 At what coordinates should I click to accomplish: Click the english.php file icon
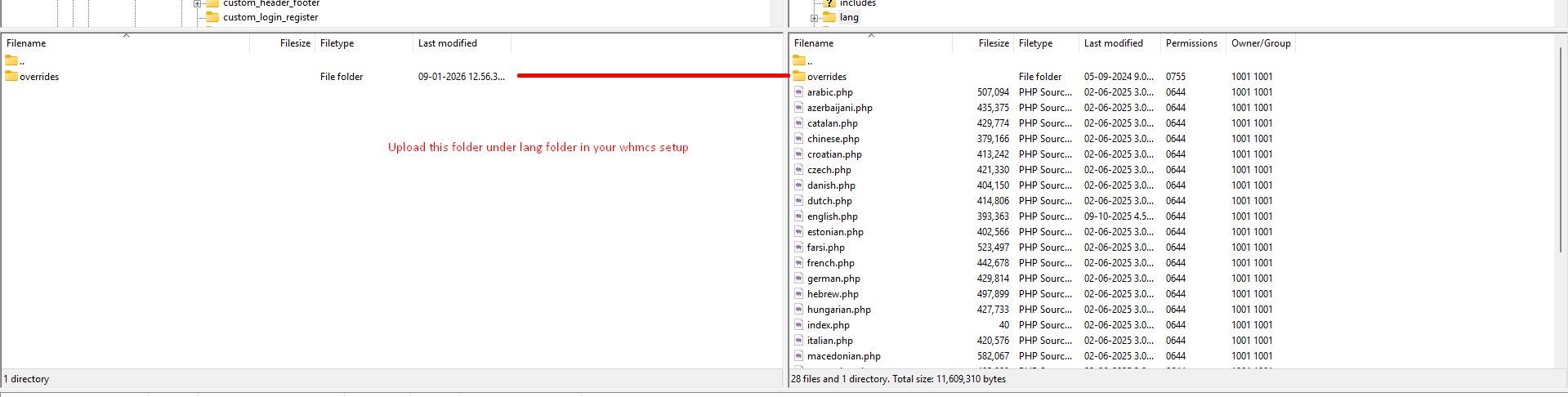[x=799, y=216]
